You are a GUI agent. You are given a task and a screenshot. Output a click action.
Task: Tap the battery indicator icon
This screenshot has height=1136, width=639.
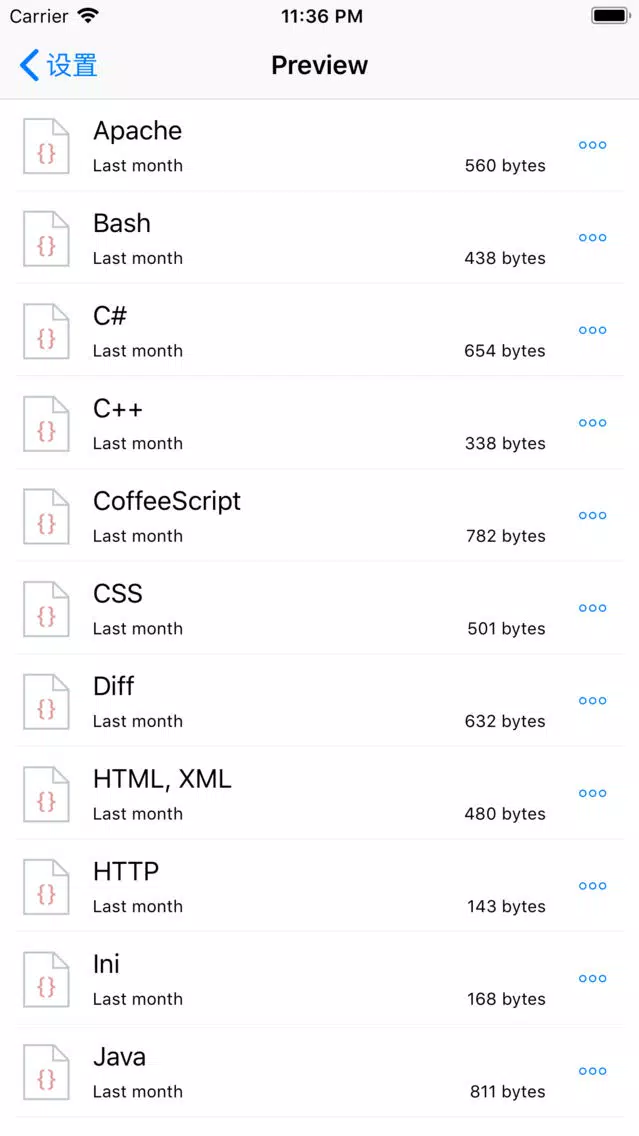click(611, 16)
